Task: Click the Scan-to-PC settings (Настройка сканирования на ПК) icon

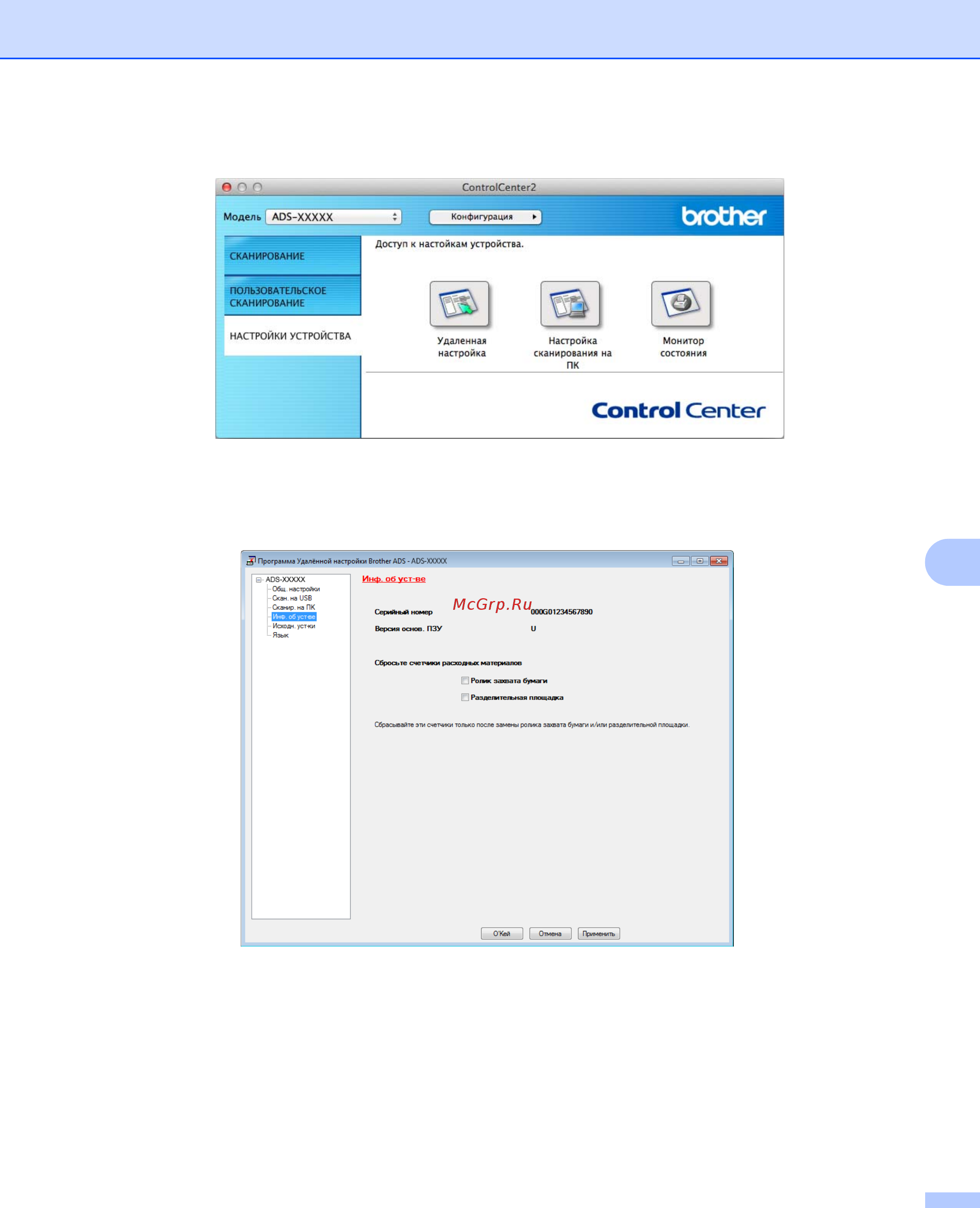Action: pyautogui.click(x=570, y=304)
